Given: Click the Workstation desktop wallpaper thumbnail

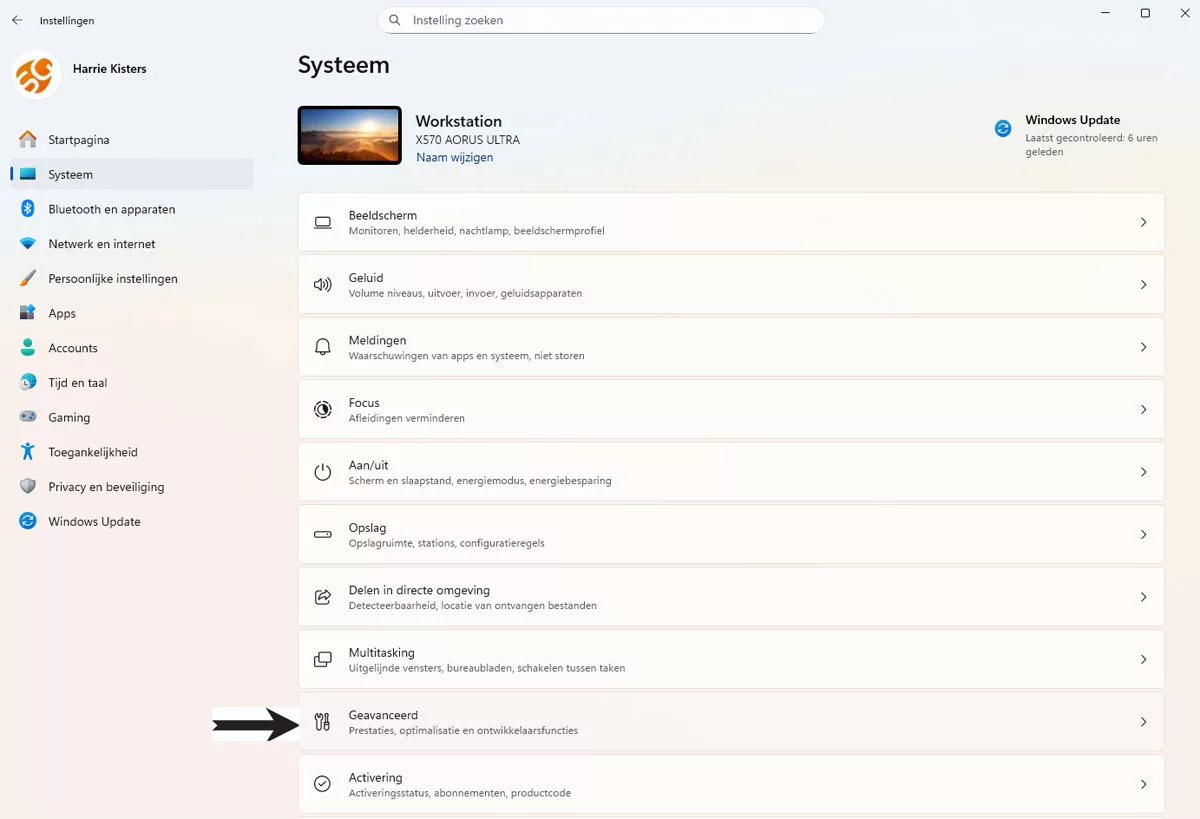Looking at the screenshot, I should [350, 135].
